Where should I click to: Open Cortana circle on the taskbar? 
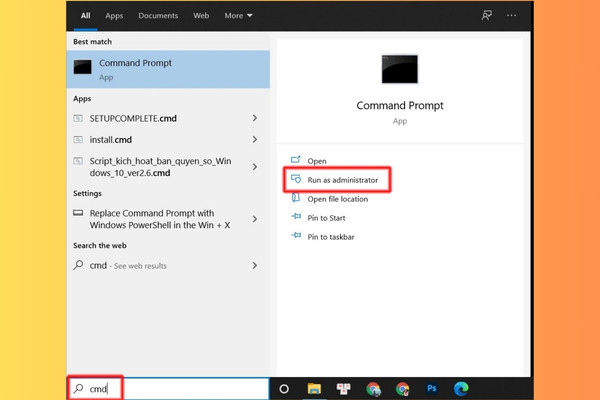coord(284,389)
